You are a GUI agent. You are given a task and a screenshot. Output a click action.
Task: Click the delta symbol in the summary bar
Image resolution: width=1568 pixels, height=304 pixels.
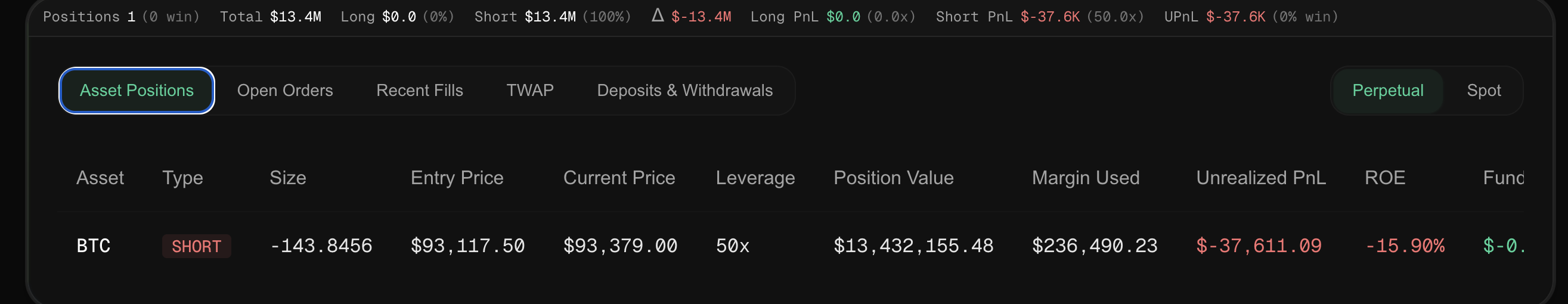coord(658,16)
